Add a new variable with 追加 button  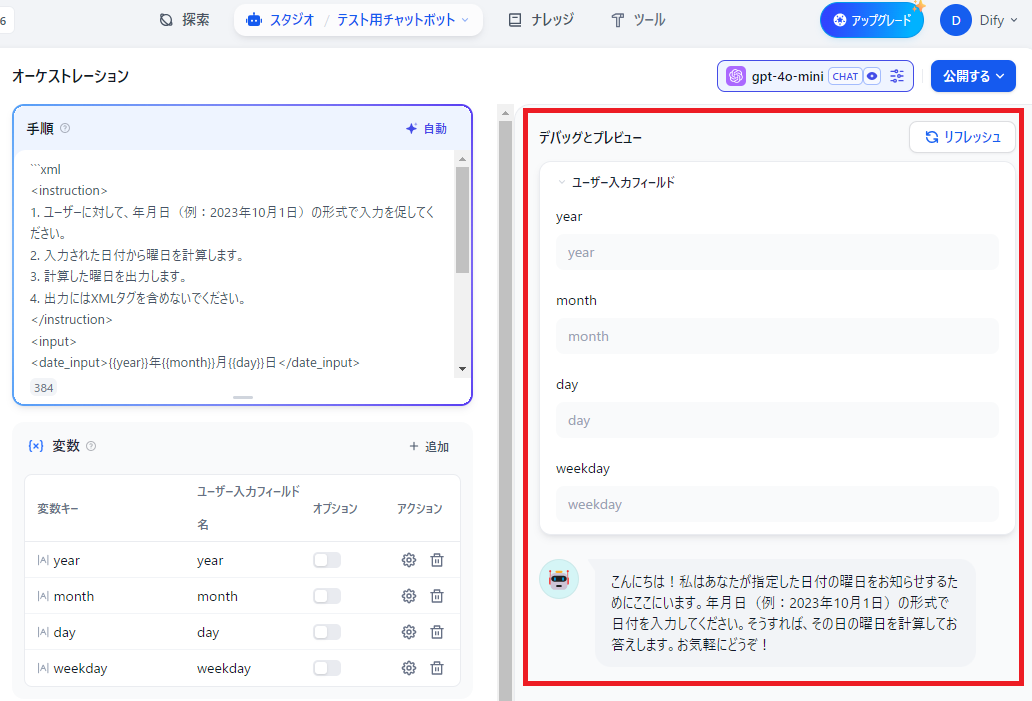coord(428,446)
